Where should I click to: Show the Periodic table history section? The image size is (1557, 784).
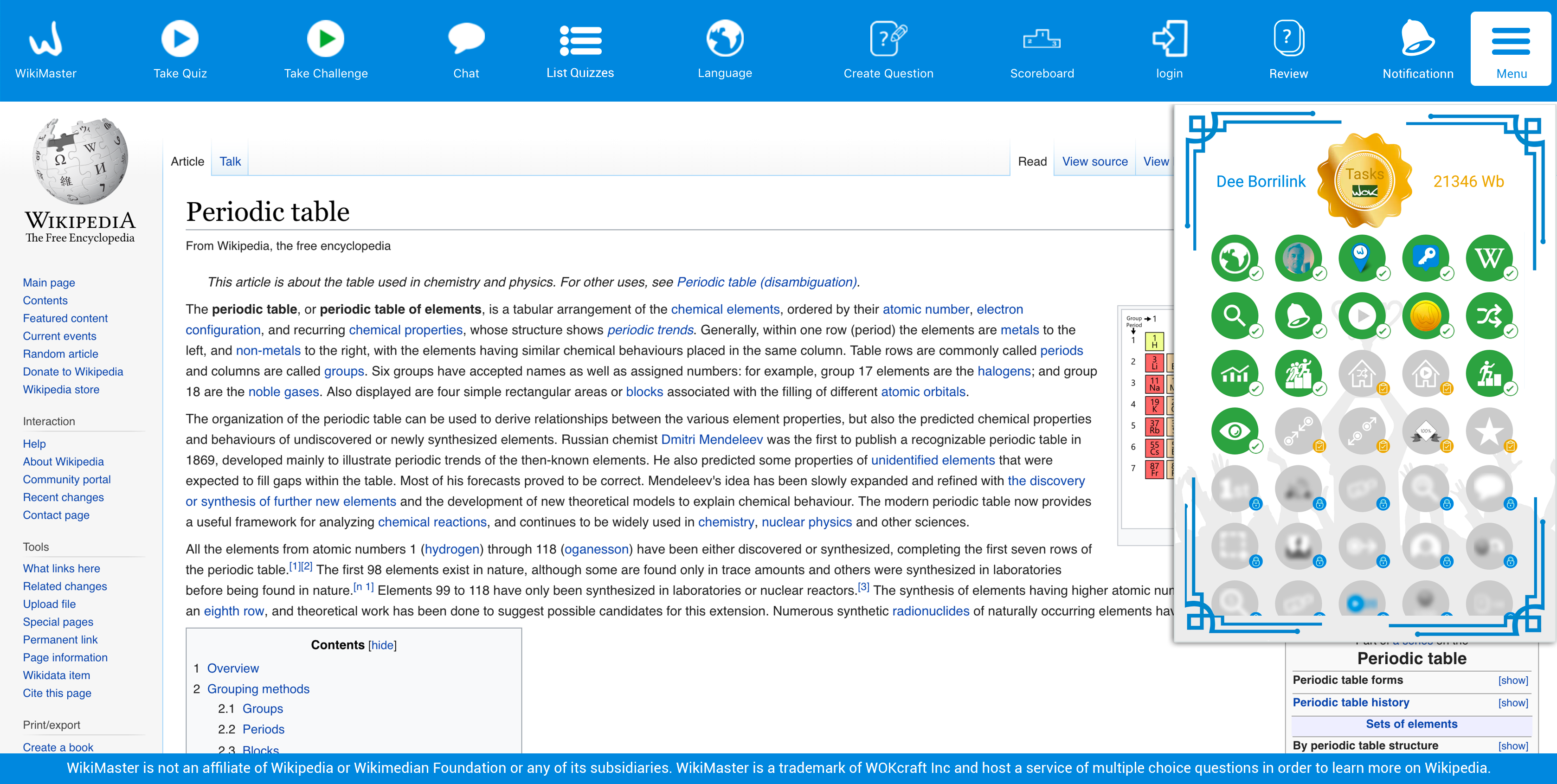point(1513,702)
